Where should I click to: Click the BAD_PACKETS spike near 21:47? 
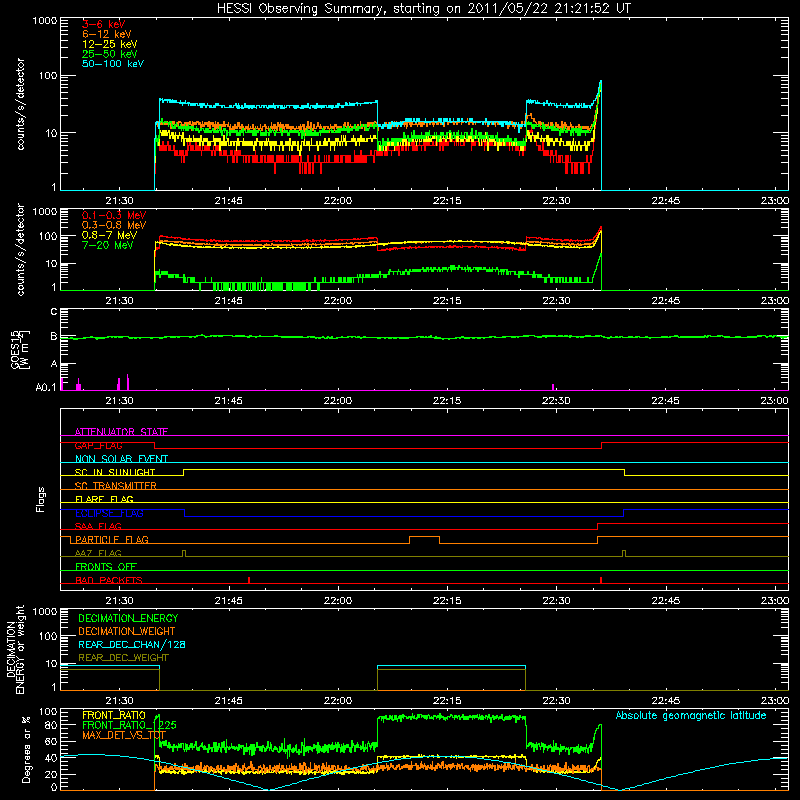[x=249, y=580]
